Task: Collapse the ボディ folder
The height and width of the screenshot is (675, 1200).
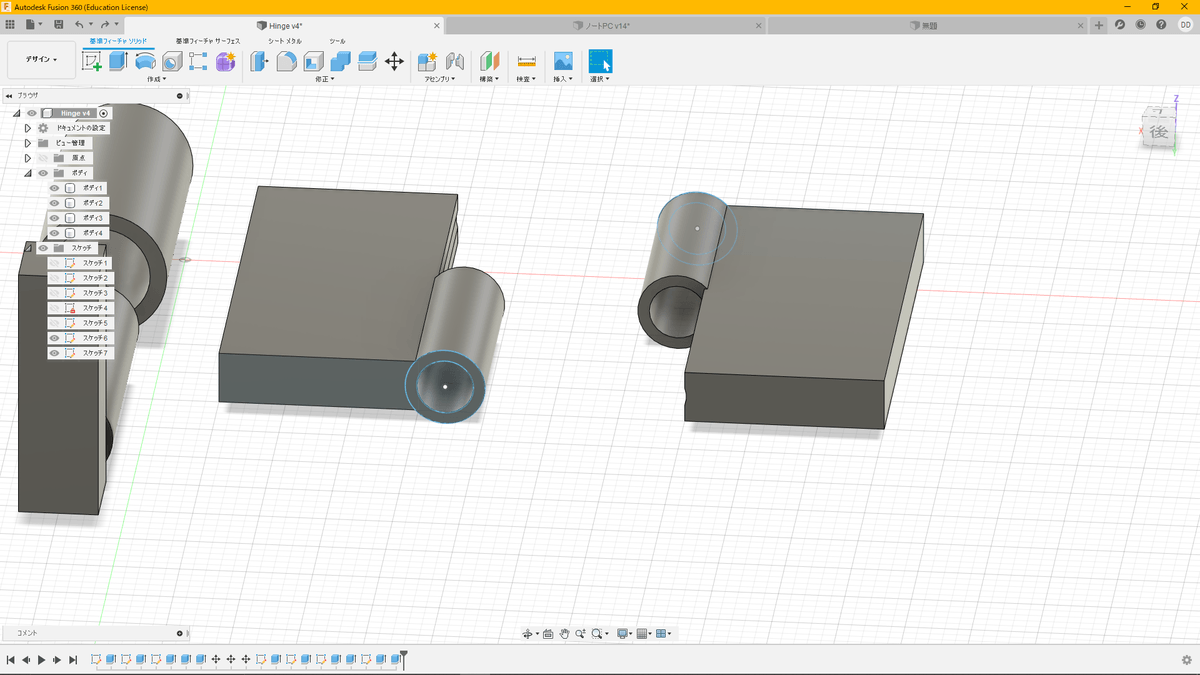Action: (x=28, y=173)
